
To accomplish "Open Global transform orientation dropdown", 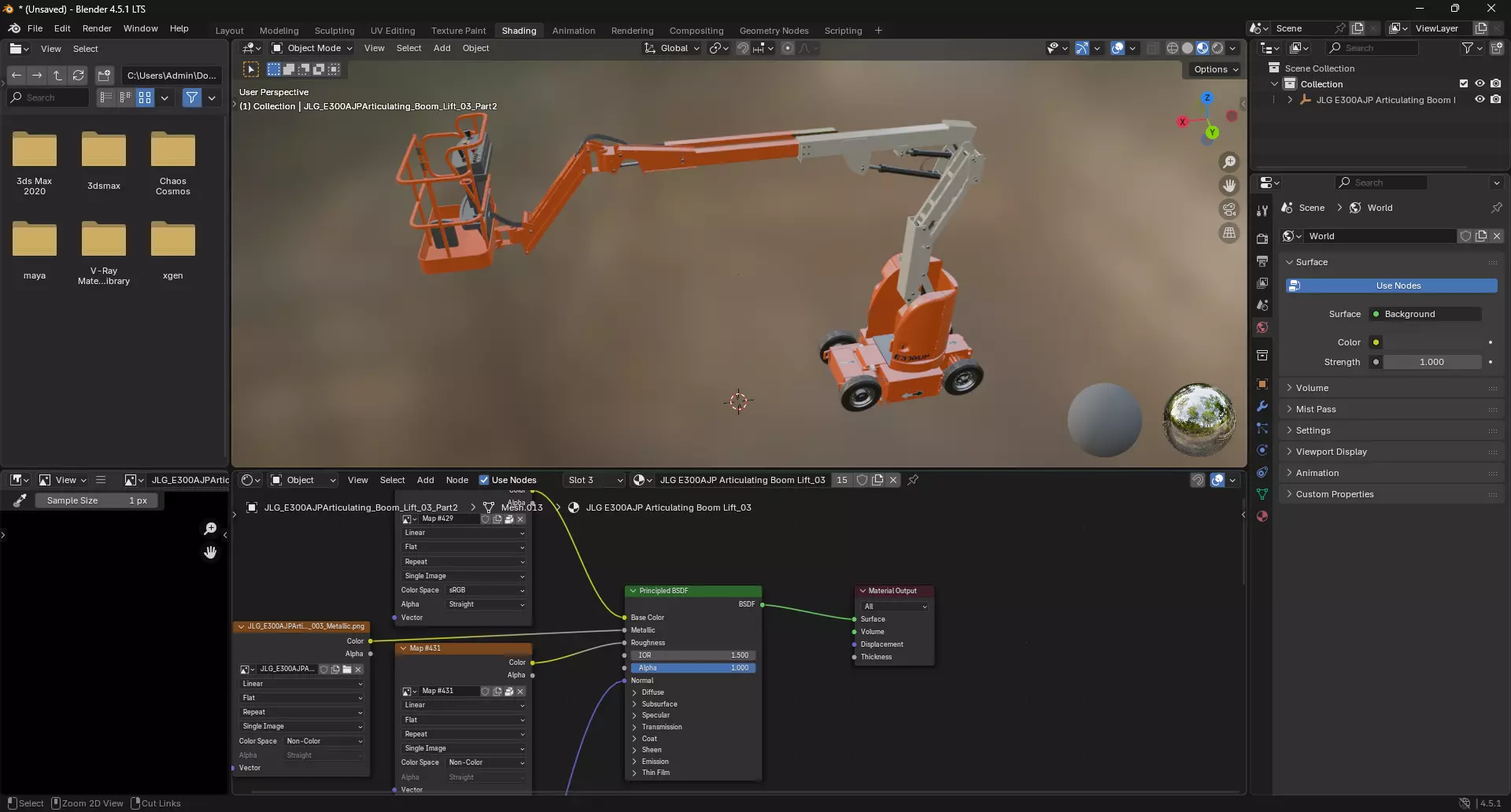I will pyautogui.click(x=672, y=48).
